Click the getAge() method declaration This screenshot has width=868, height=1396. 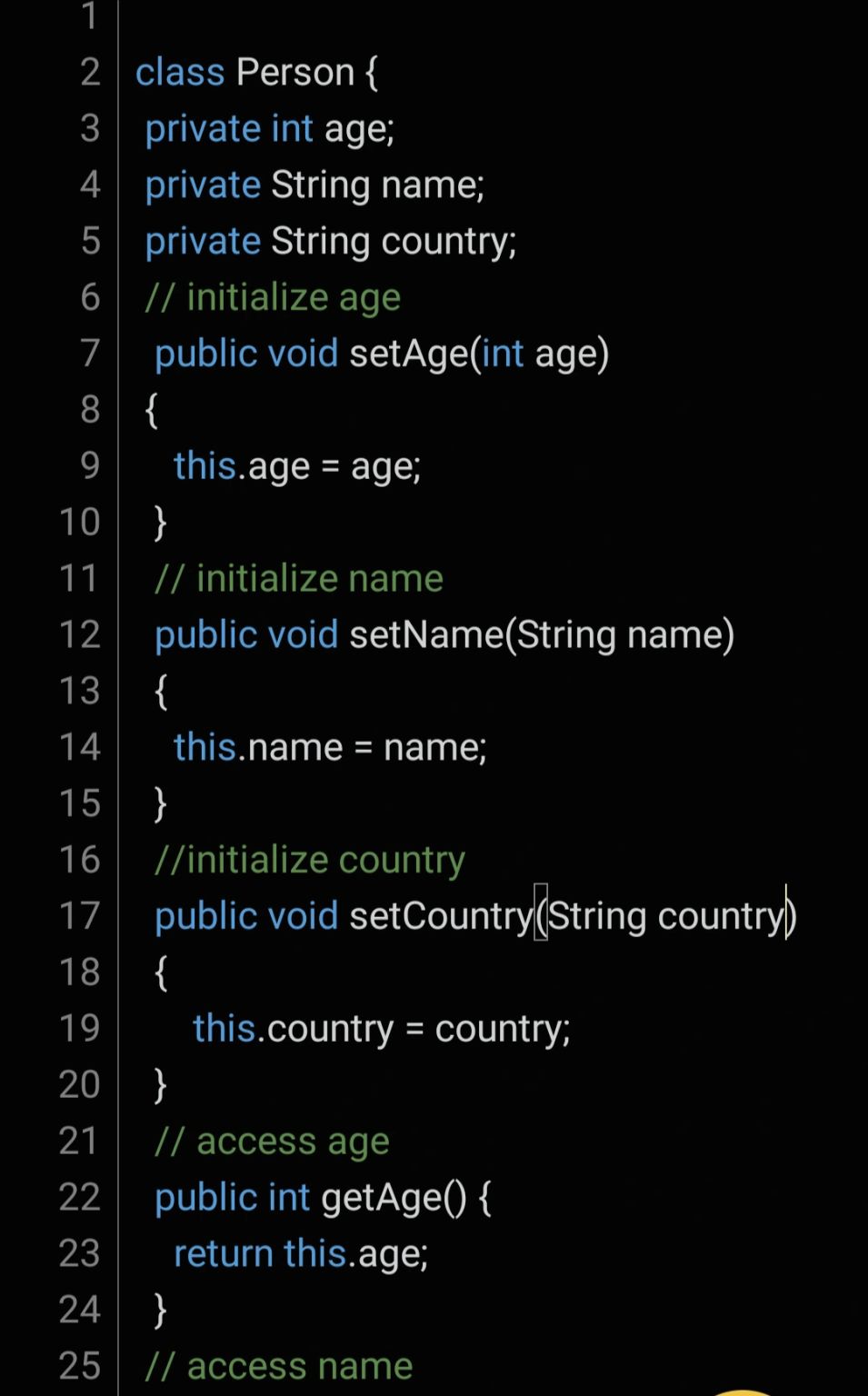(324, 1198)
